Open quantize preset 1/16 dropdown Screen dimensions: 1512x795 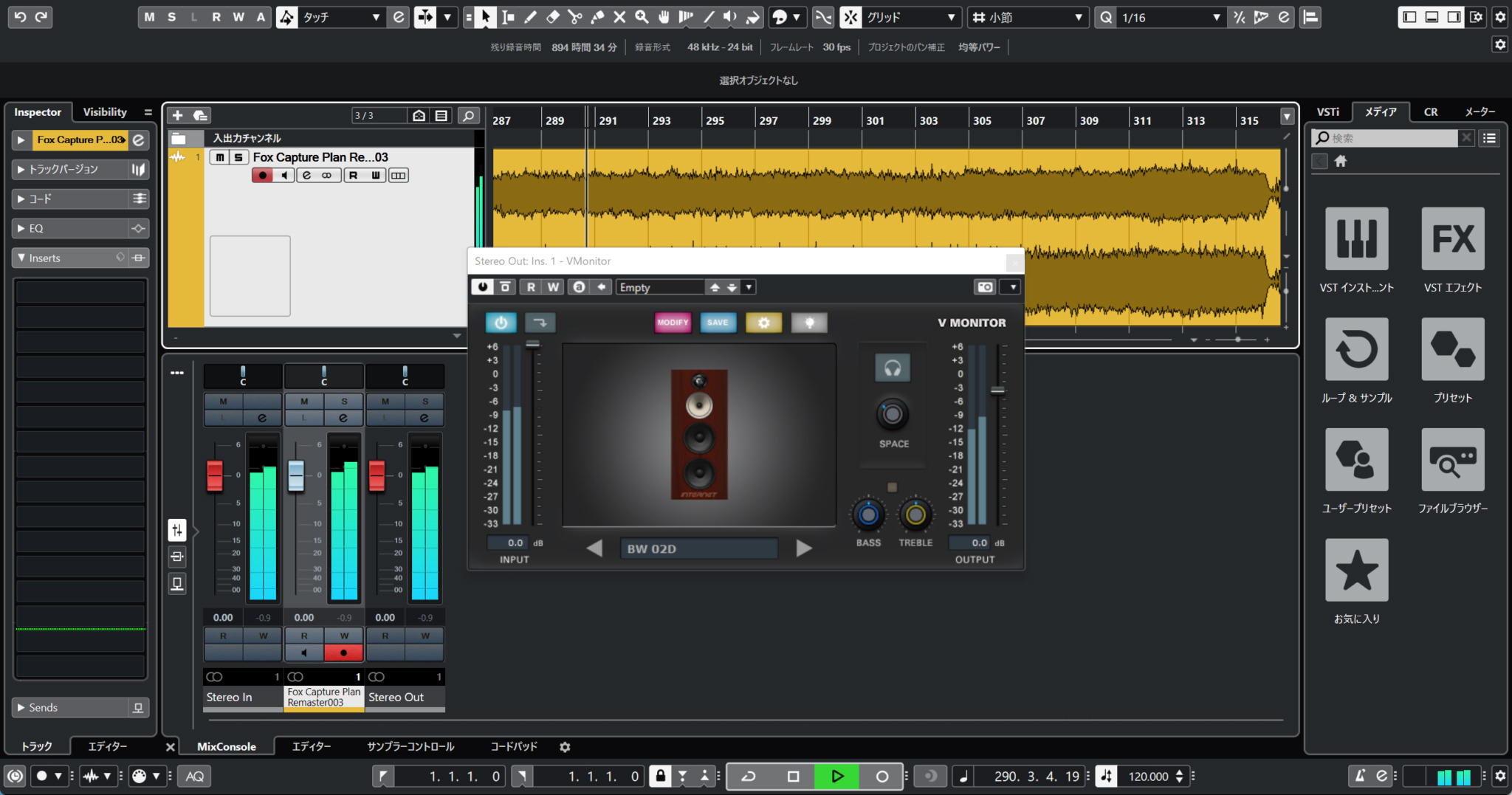(x=1171, y=17)
